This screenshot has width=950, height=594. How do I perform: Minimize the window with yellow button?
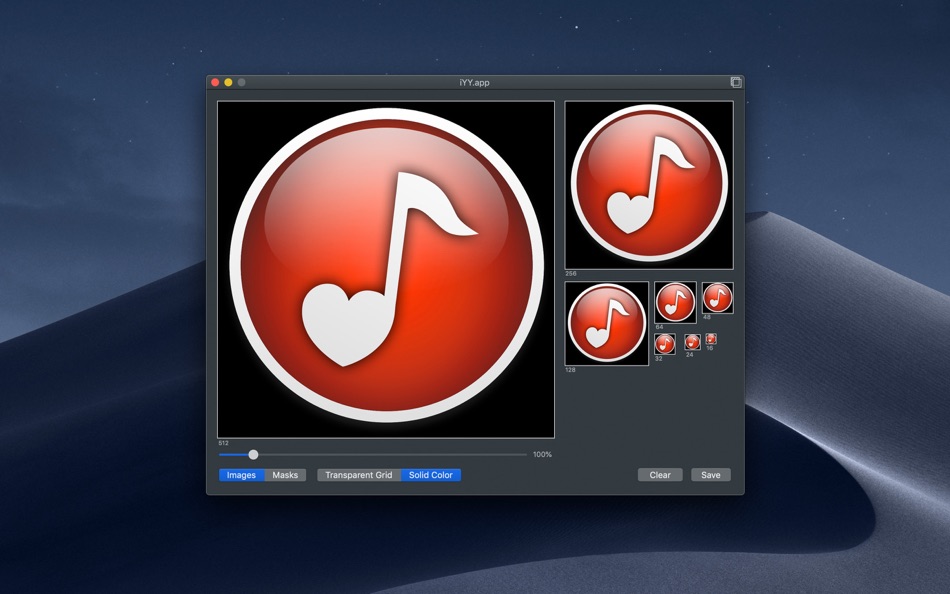pyautogui.click(x=228, y=82)
